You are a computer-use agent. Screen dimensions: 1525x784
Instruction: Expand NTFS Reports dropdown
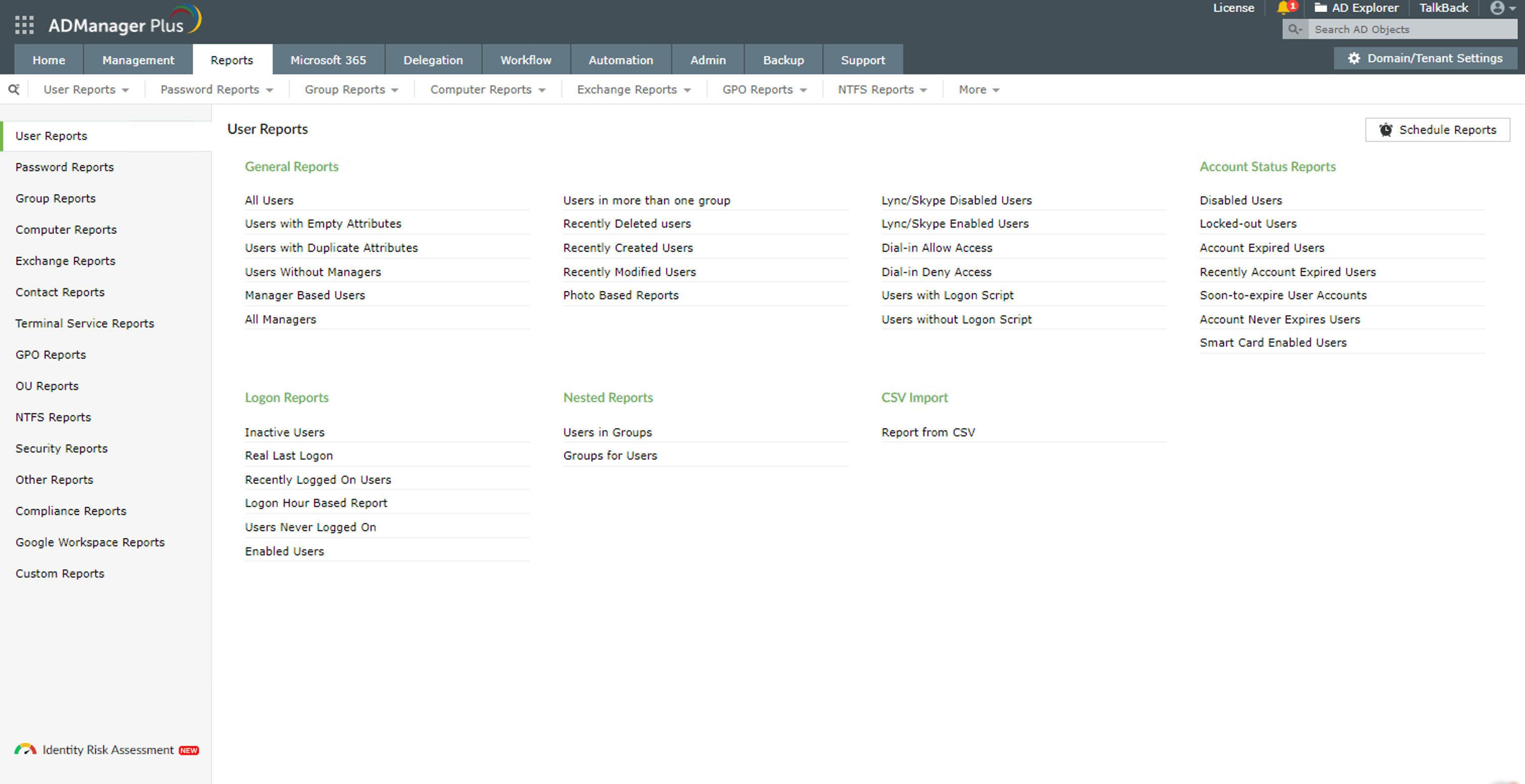(x=882, y=89)
